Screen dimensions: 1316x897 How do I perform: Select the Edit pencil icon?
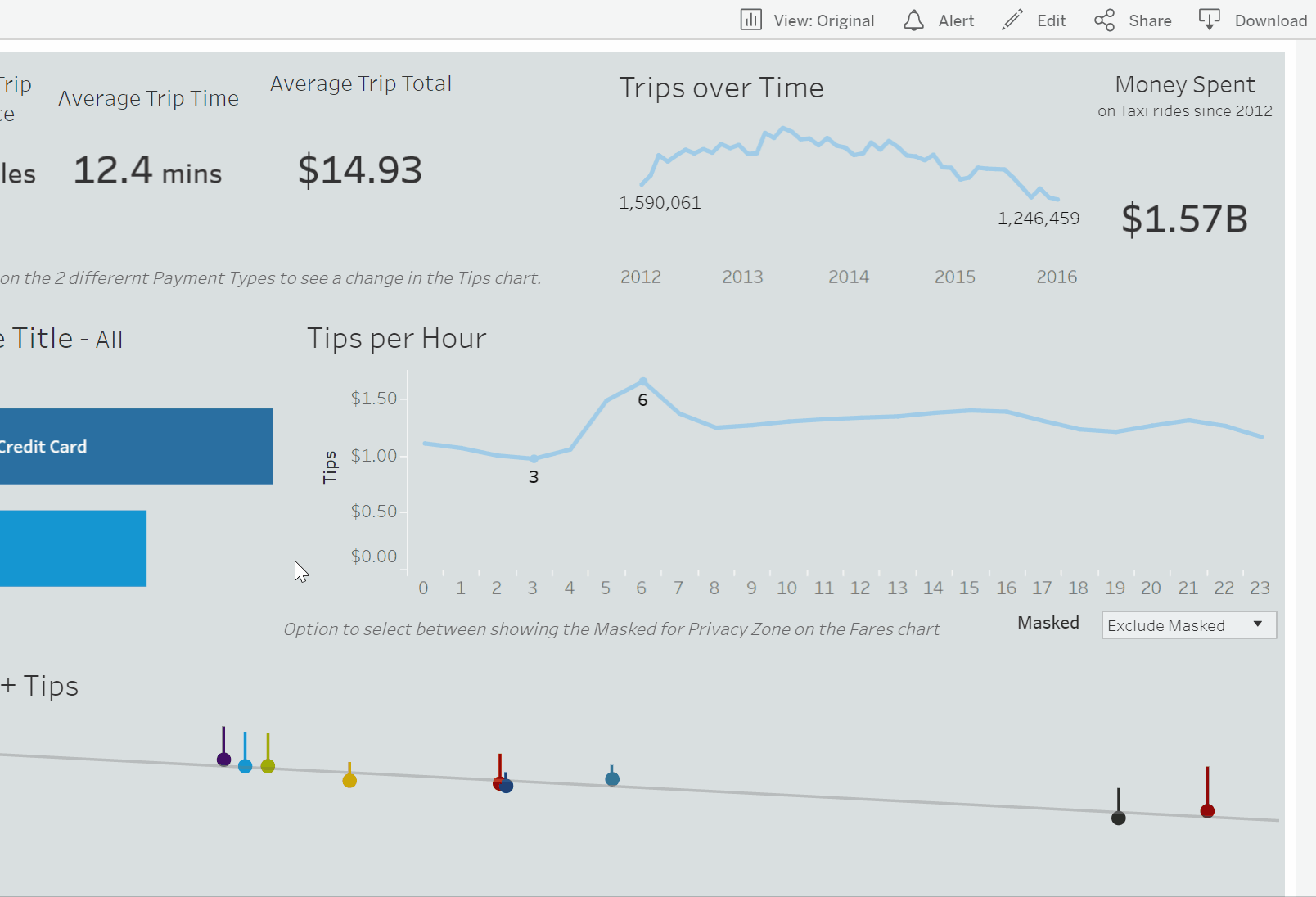click(1012, 20)
